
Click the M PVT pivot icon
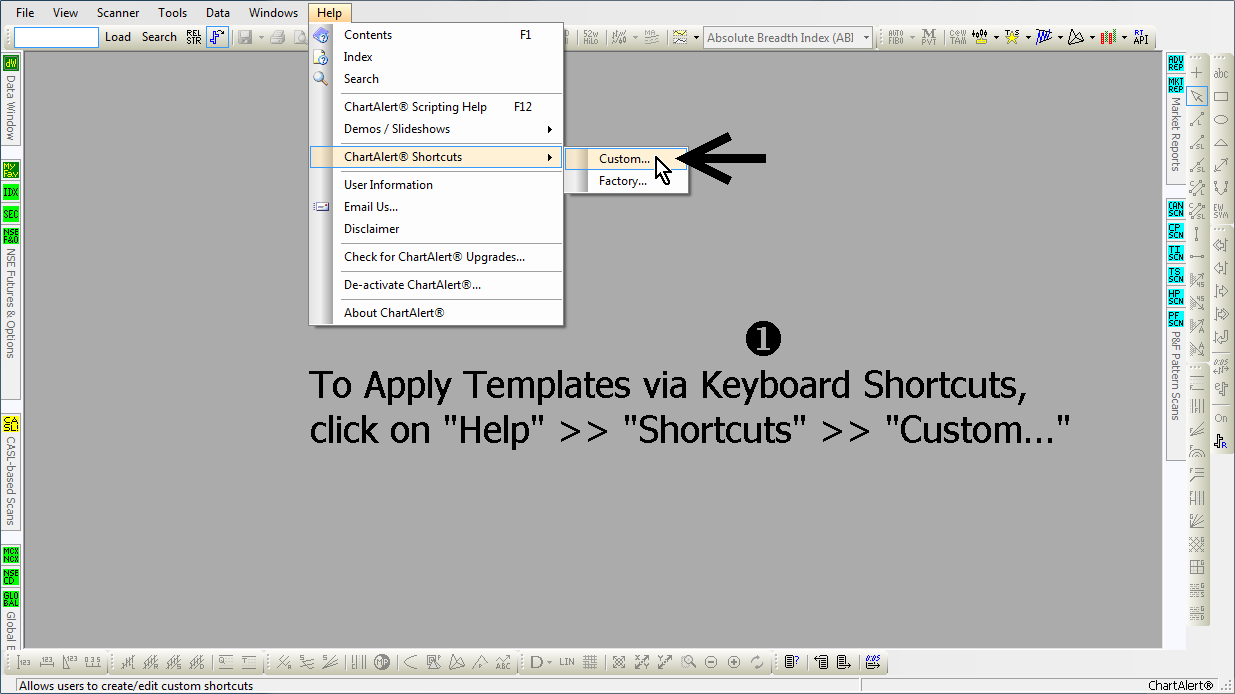pyautogui.click(x=929, y=37)
